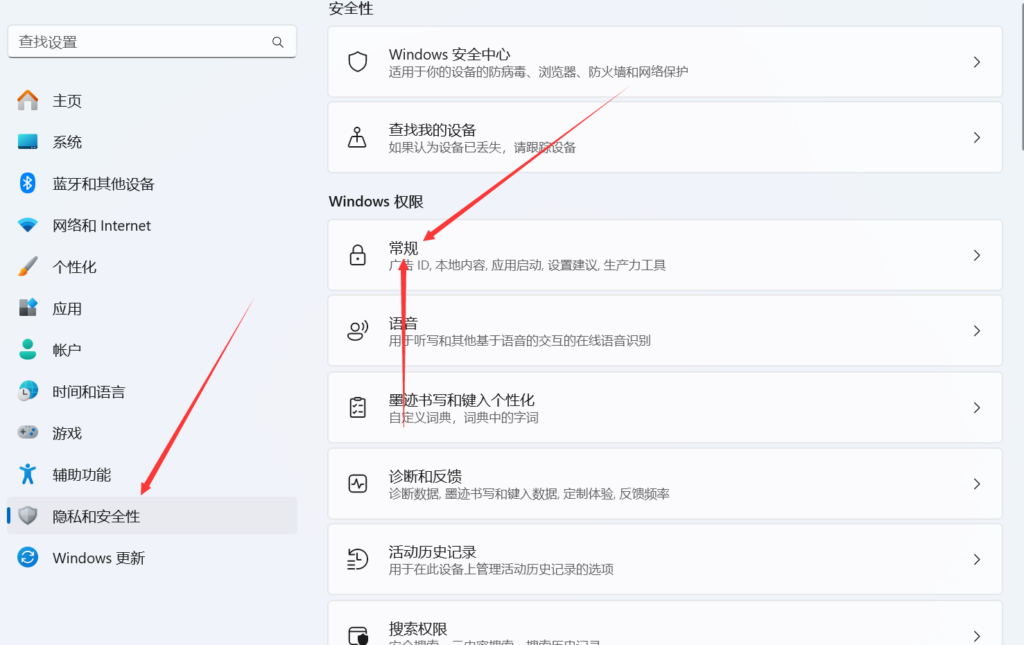Image resolution: width=1024 pixels, height=645 pixels.
Task: Open Windows 更新 page
Action: click(x=152, y=558)
